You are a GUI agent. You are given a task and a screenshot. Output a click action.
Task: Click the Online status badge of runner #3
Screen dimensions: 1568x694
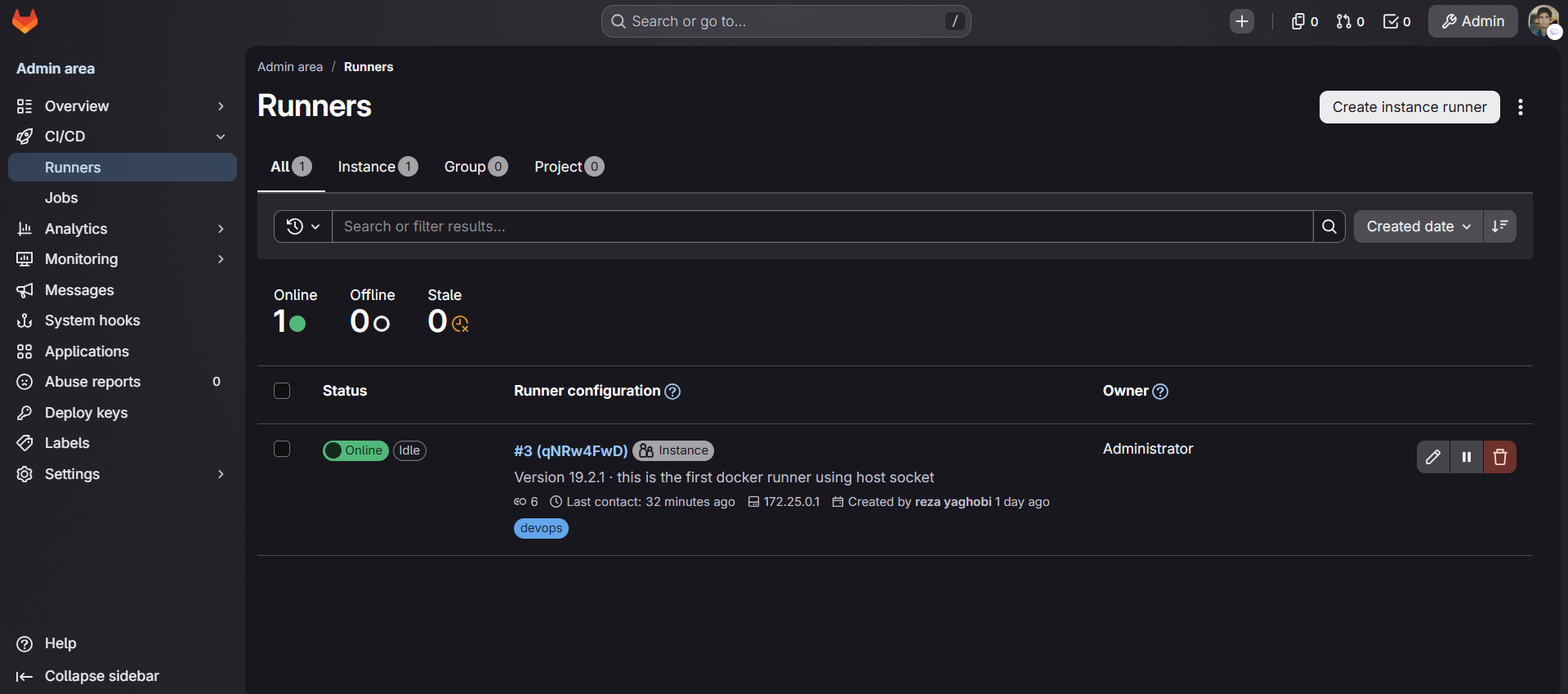click(355, 450)
